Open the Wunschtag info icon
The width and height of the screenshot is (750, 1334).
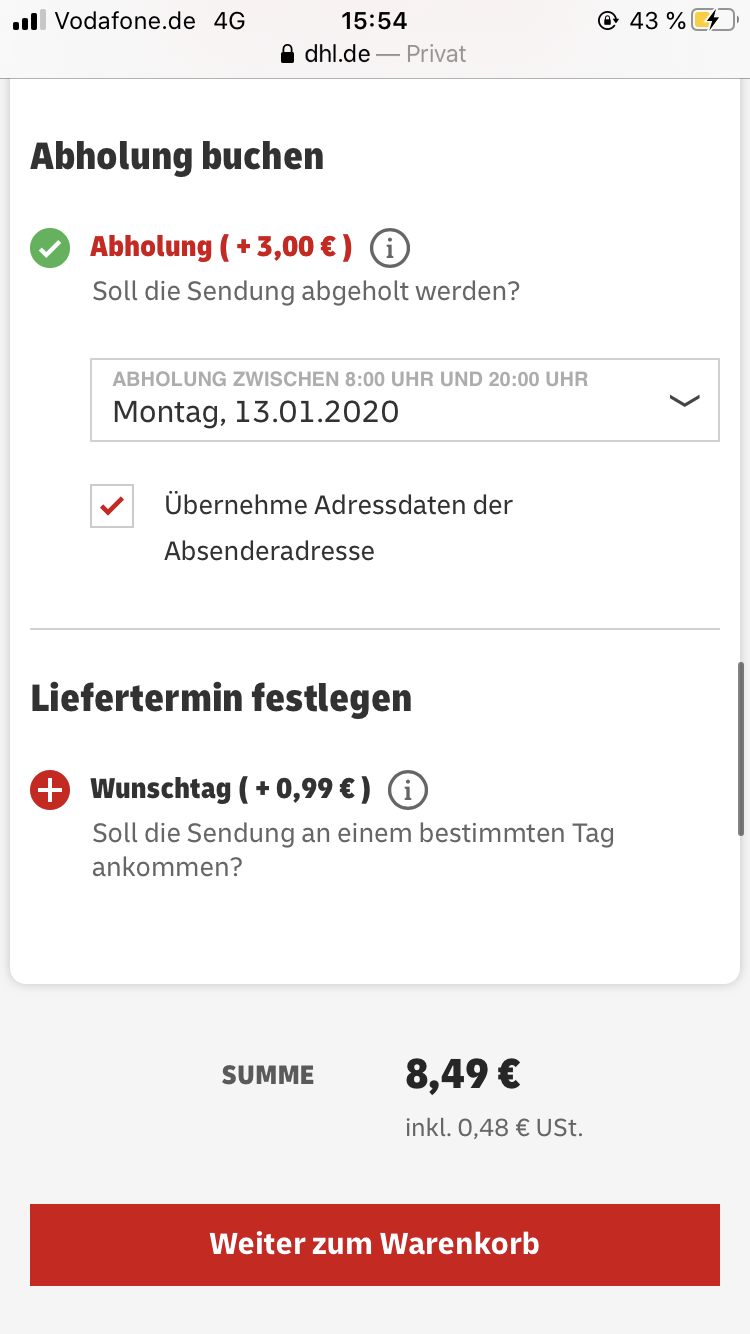(x=408, y=790)
